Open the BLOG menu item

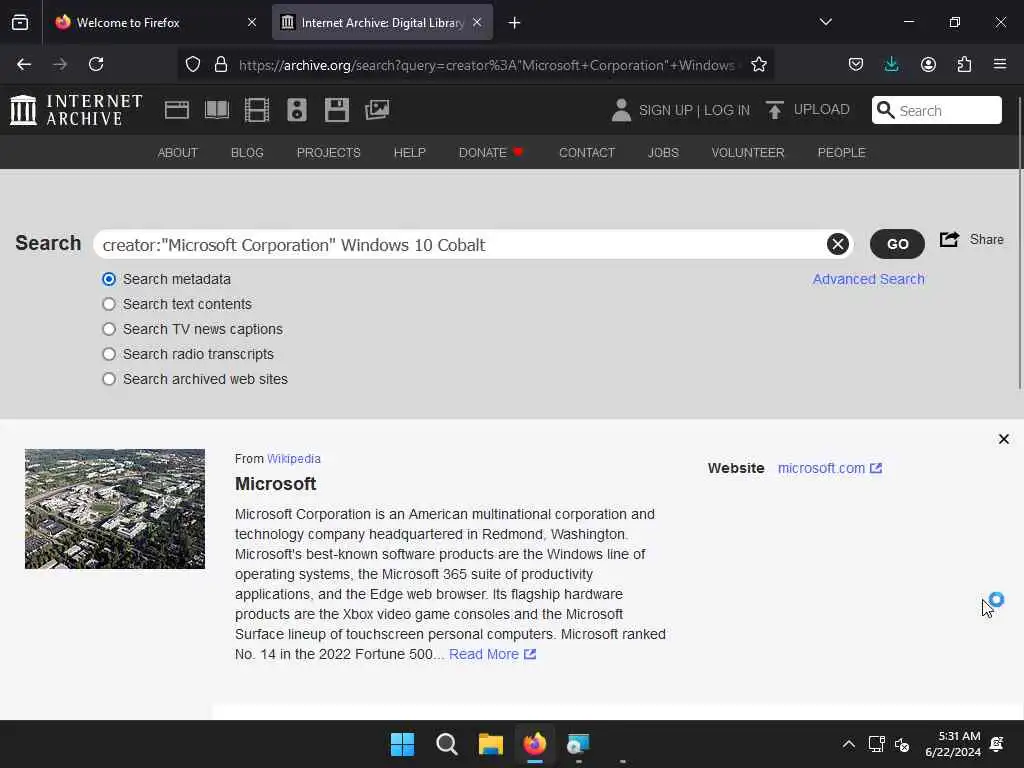tap(247, 153)
